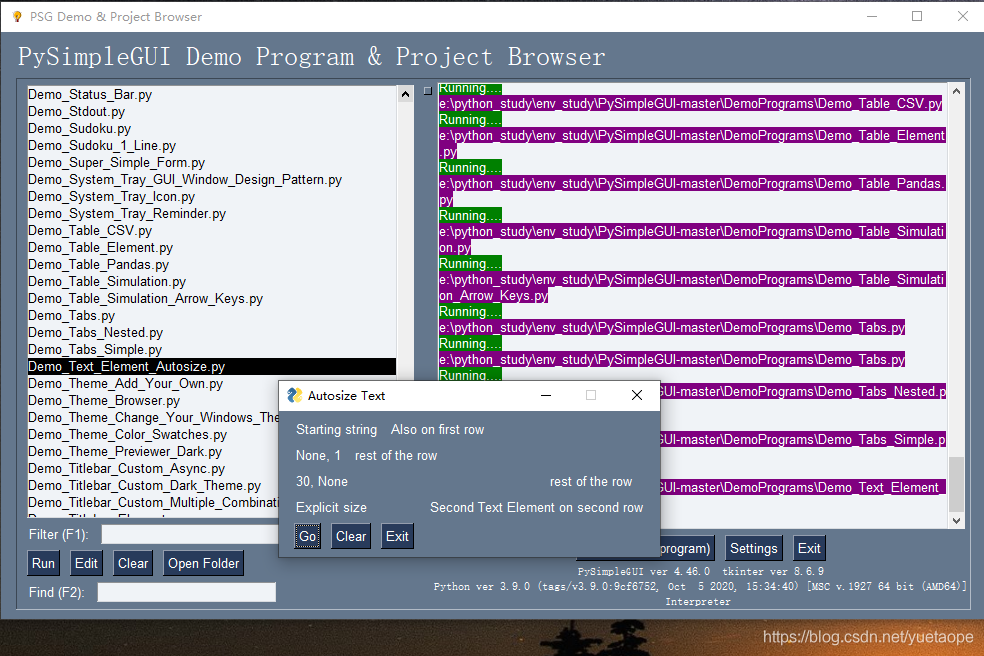This screenshot has width=984, height=656.
Task: Select Demo_Titlebar_Custom_Multiple_Combinations entry
Action: (153, 502)
